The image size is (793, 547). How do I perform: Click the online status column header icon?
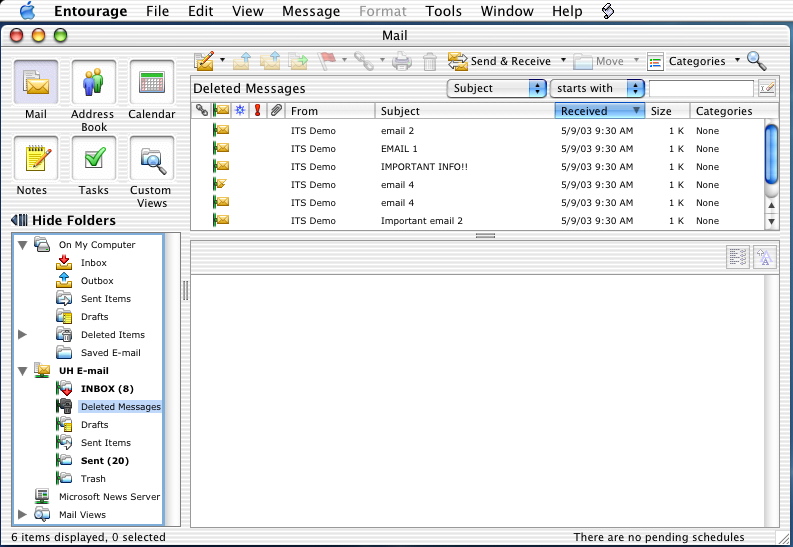pos(221,110)
